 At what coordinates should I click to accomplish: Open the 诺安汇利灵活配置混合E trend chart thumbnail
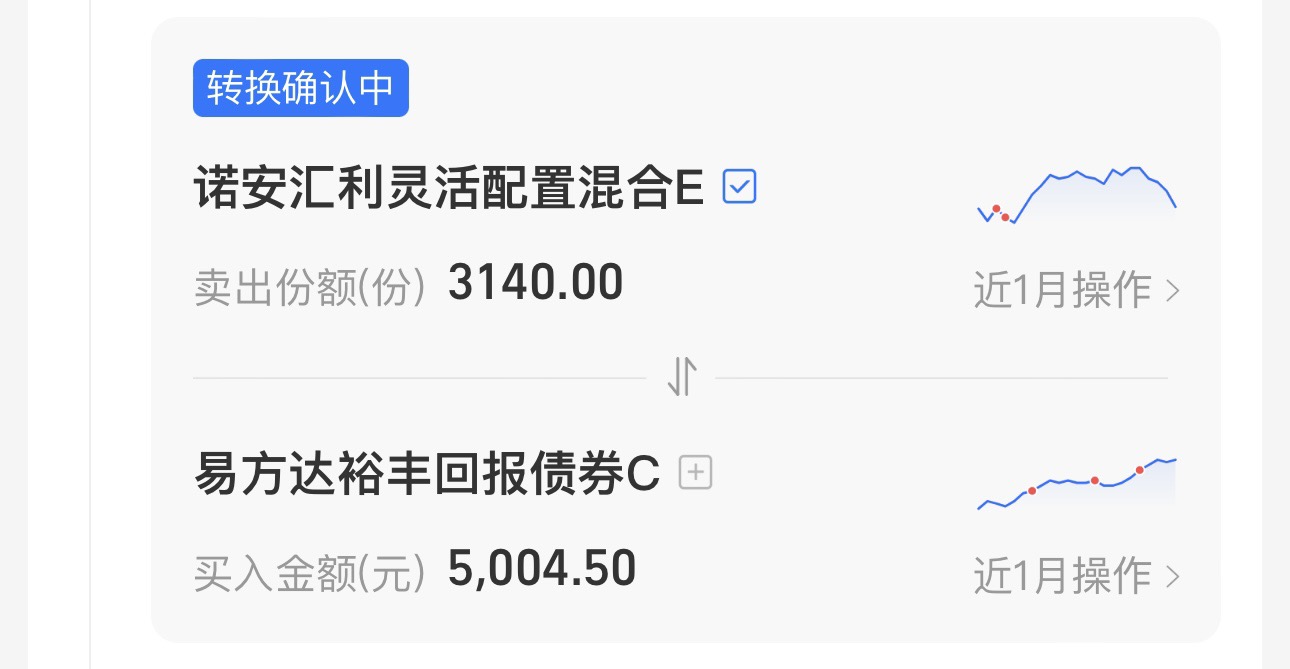tap(1077, 195)
